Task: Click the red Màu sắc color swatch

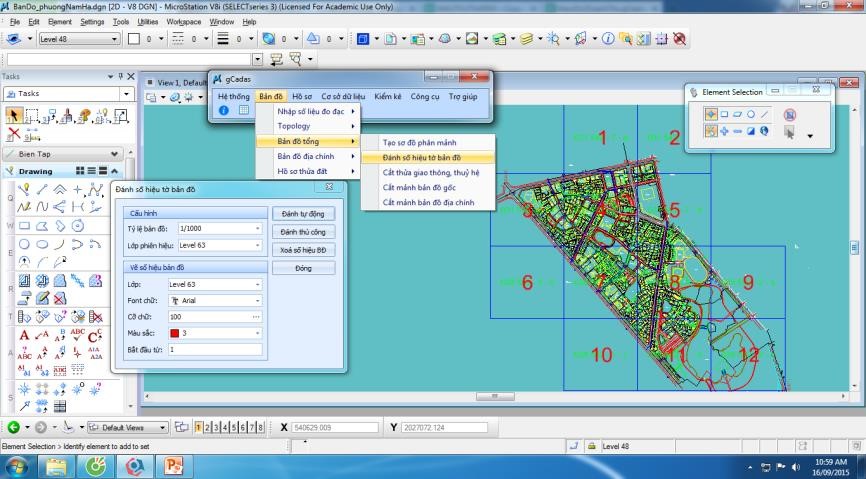Action: [x=174, y=332]
